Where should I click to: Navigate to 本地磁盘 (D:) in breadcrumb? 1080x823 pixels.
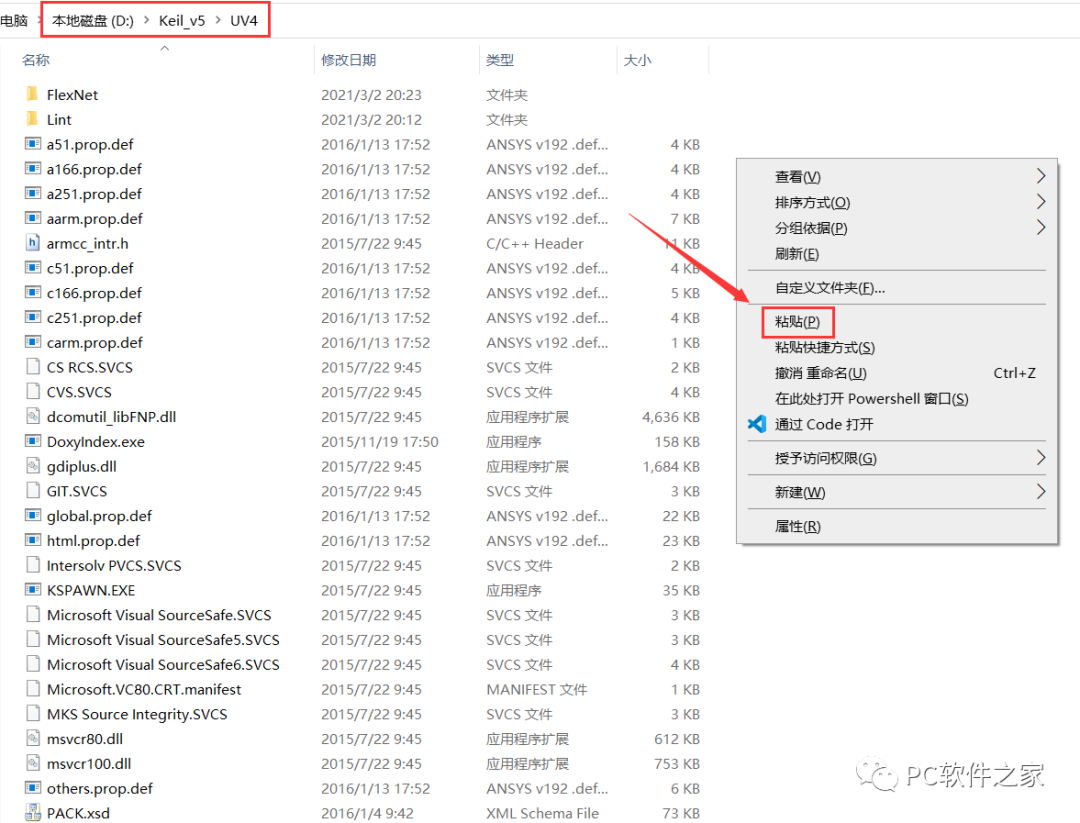pos(93,21)
